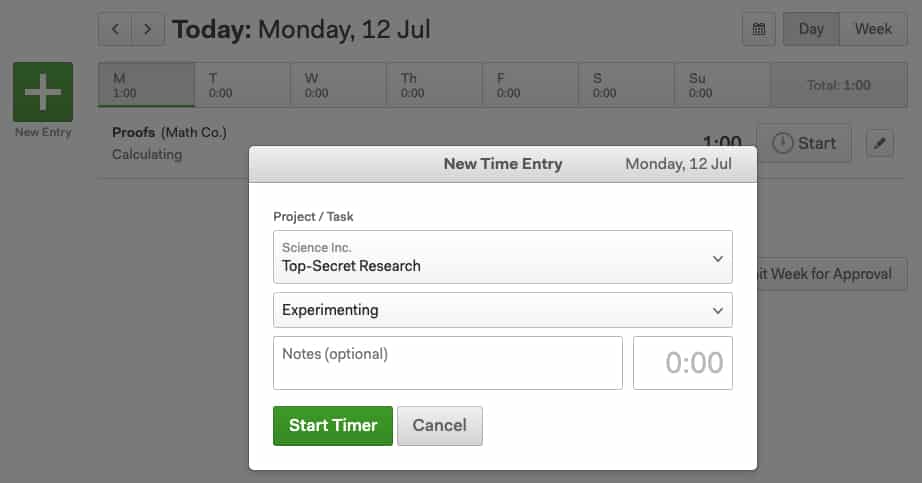
Task: Expand project list using the chevron arrow
Action: click(x=717, y=258)
